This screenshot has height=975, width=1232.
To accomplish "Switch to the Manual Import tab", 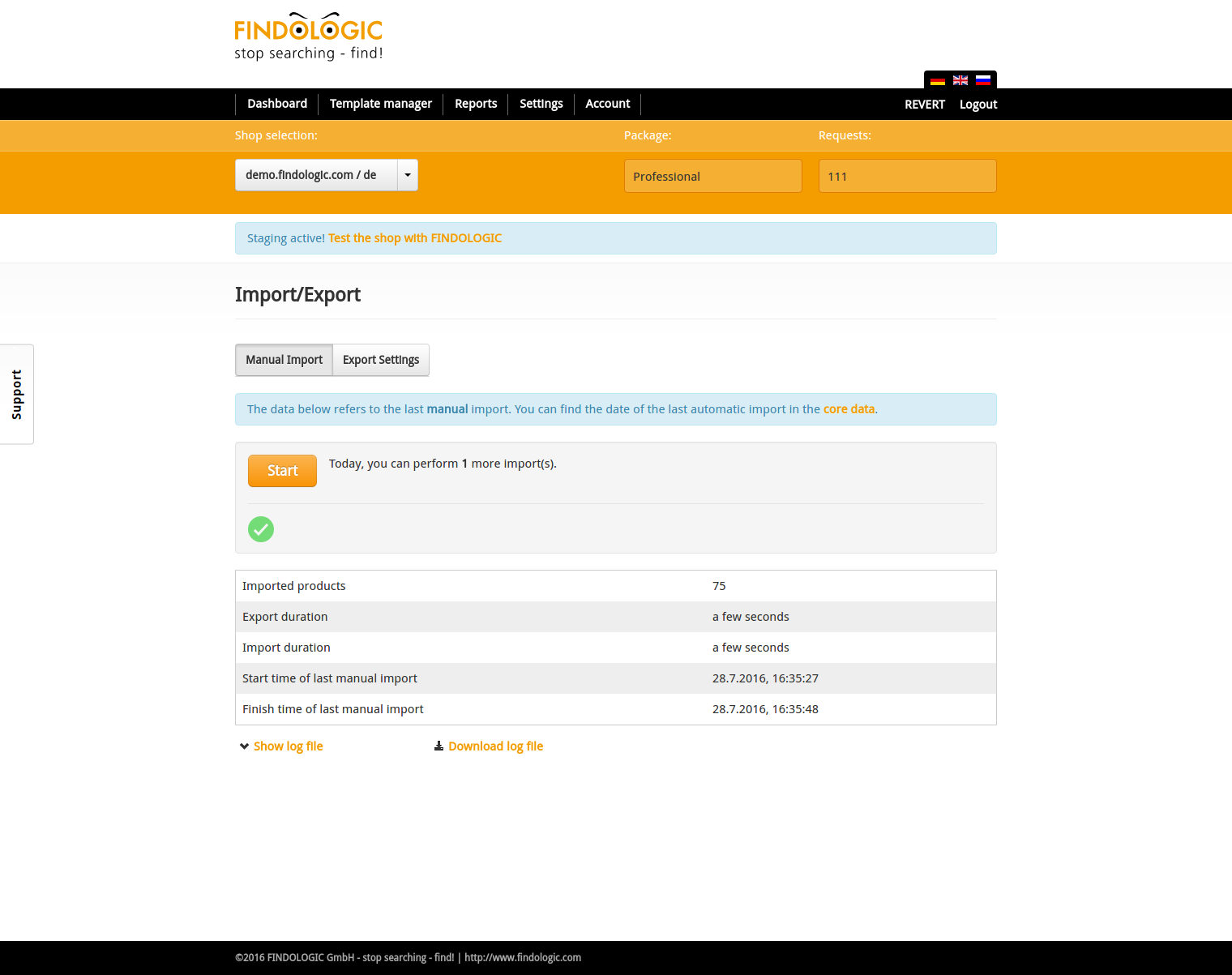I will tap(284, 360).
